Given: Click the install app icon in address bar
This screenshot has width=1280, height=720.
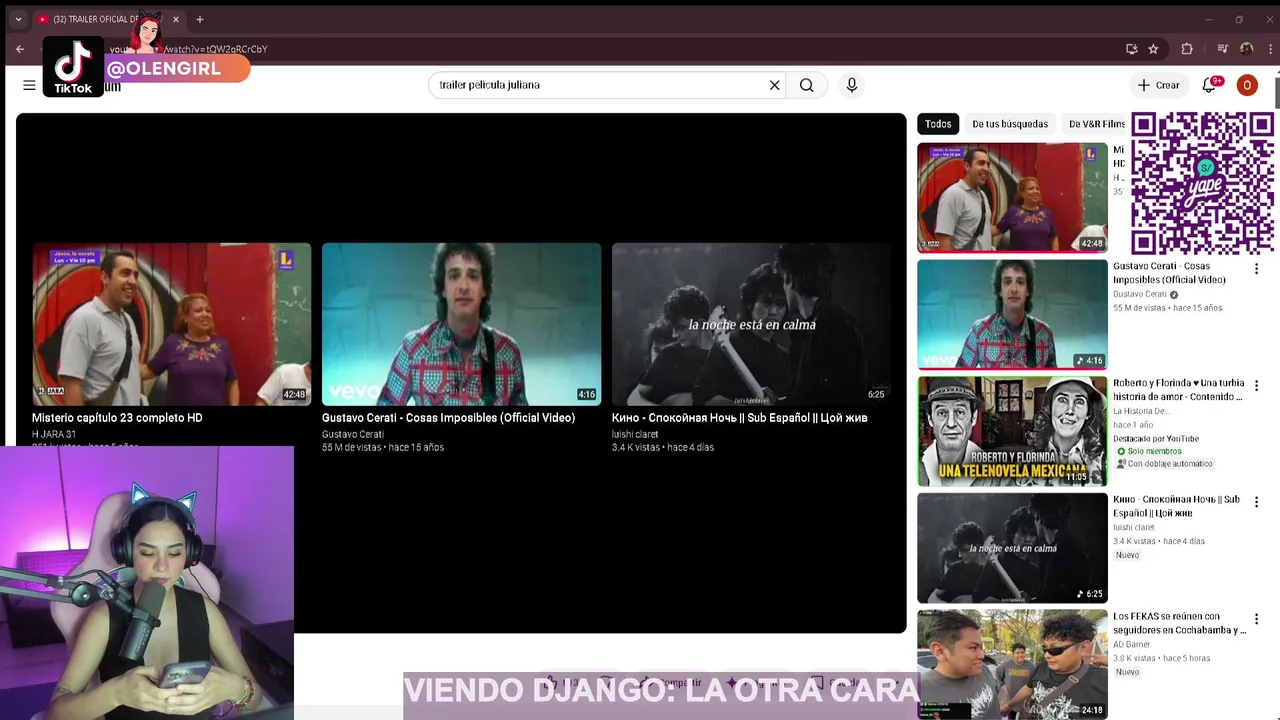Looking at the screenshot, I should 1131,49.
